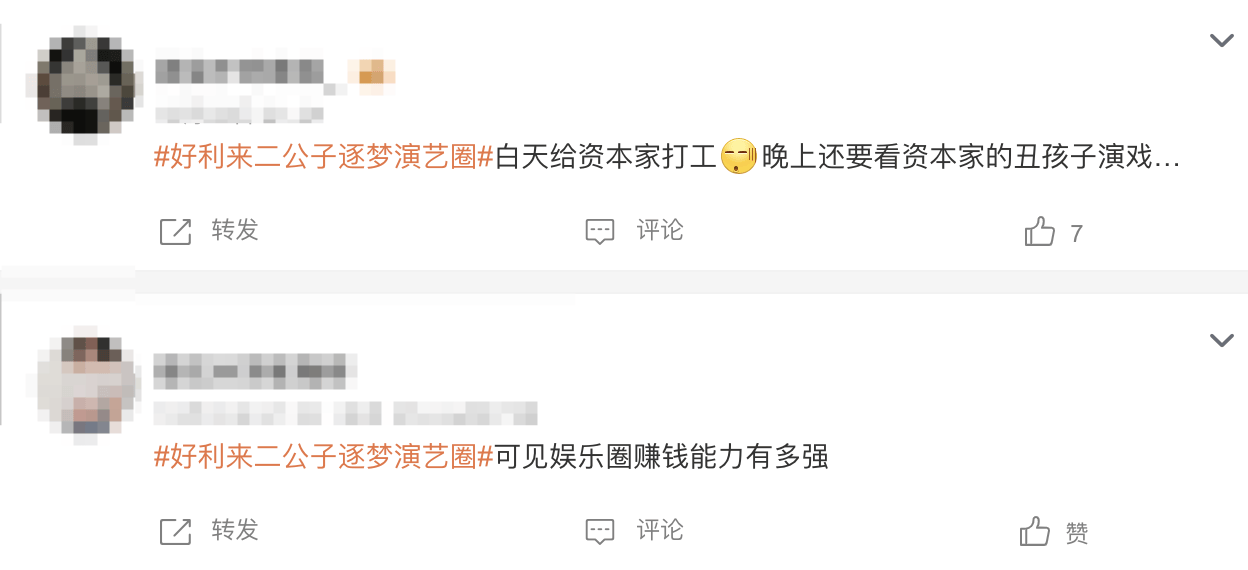Click the thumbs-up icon beside 赞
The image size is (1248, 570).
tap(1035, 532)
